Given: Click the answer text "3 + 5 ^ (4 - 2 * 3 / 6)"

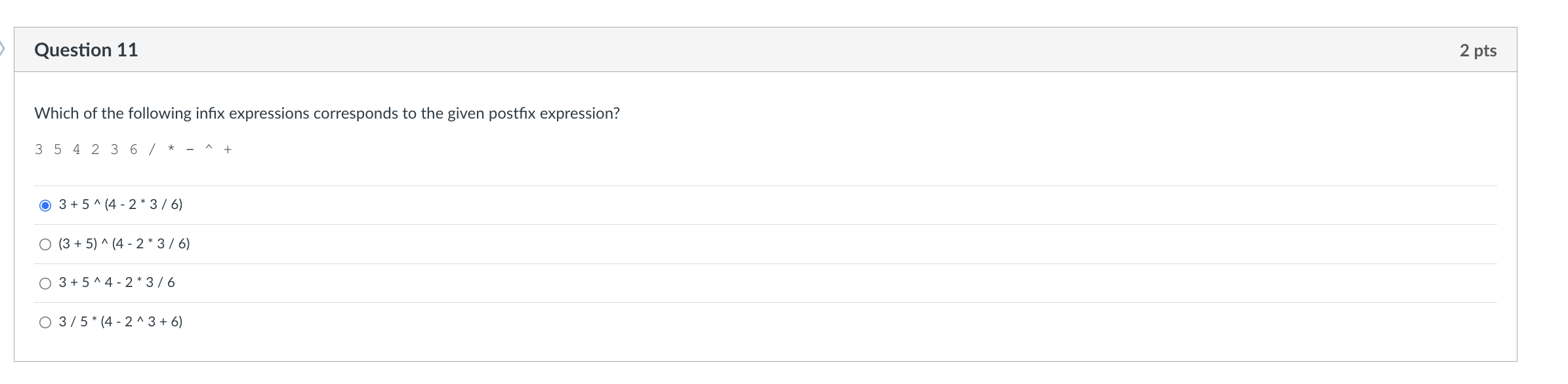Looking at the screenshot, I should 120,204.
